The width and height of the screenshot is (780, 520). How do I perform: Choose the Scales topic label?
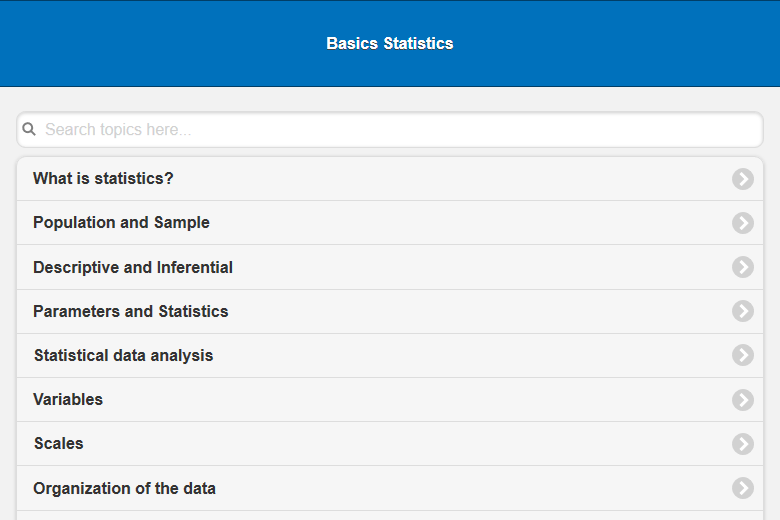coord(59,444)
